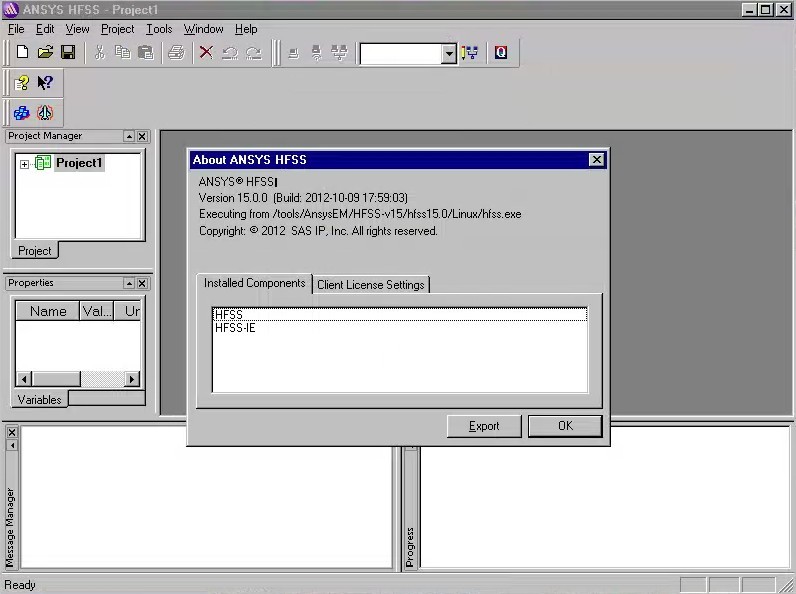The height and width of the screenshot is (594, 796).
Task: Click the What's This pointer help icon
Action: pos(45,83)
